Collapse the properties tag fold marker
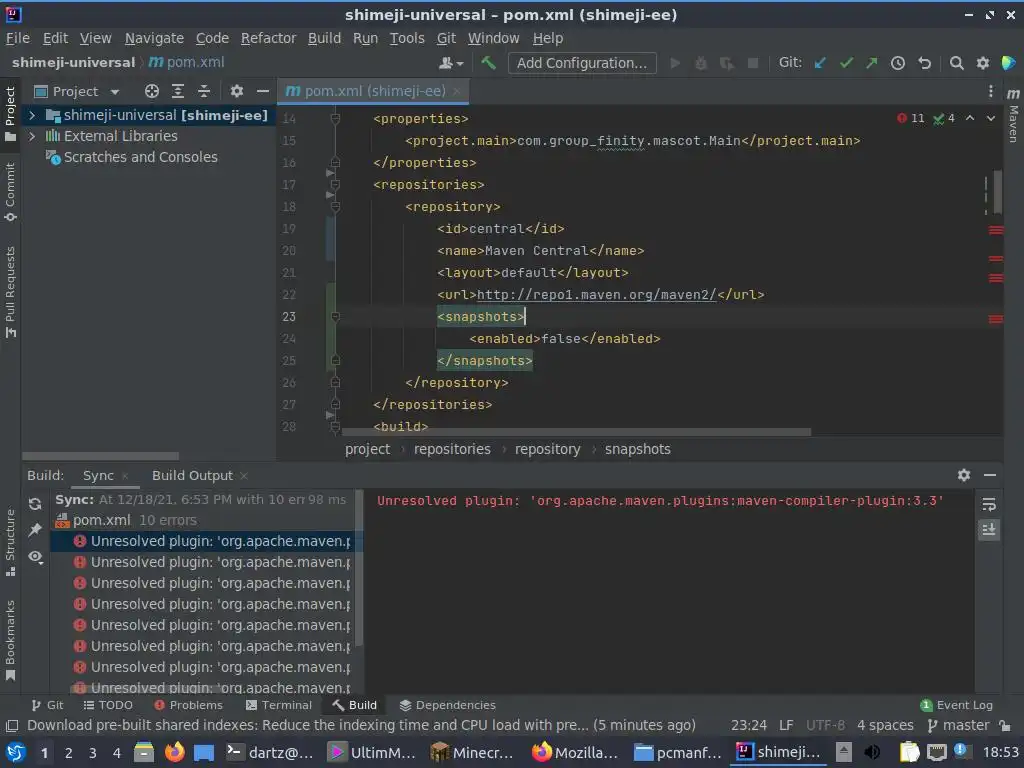The height and width of the screenshot is (768, 1024). point(335,118)
